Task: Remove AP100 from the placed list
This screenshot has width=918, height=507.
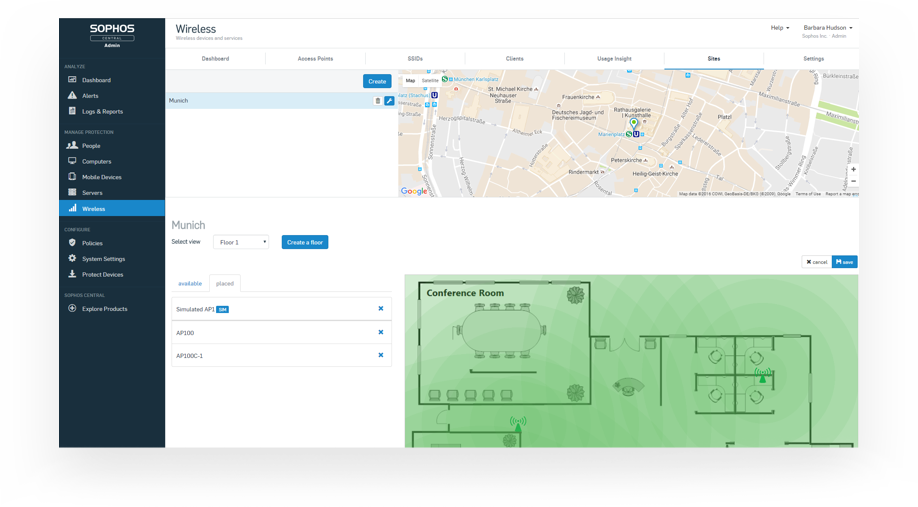Action: (381, 332)
